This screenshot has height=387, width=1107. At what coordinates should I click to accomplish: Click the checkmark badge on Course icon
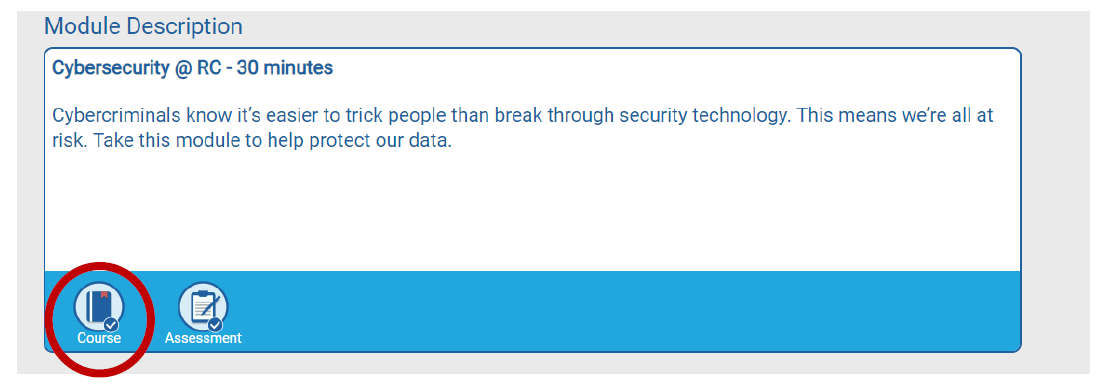tap(111, 325)
